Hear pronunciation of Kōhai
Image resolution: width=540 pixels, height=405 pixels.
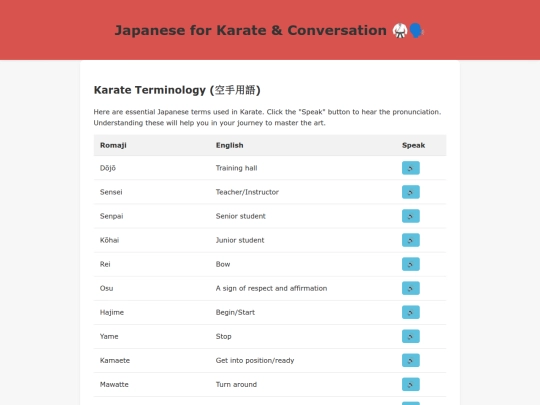point(411,240)
